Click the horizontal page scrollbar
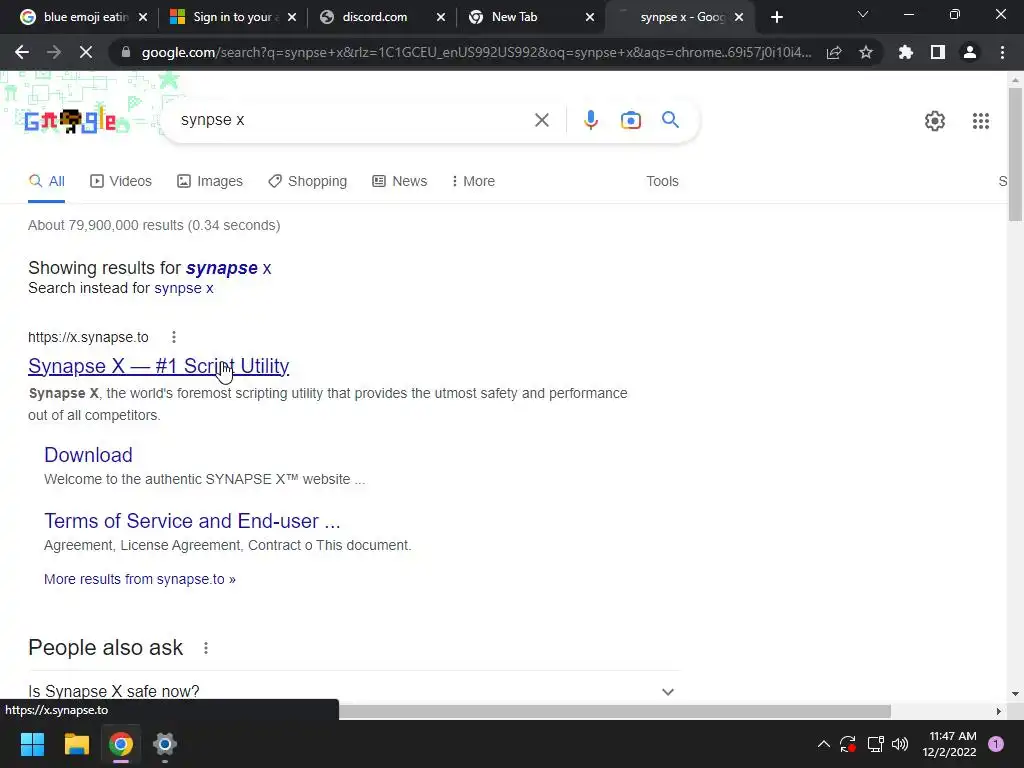This screenshot has width=1024, height=768. (x=614, y=711)
